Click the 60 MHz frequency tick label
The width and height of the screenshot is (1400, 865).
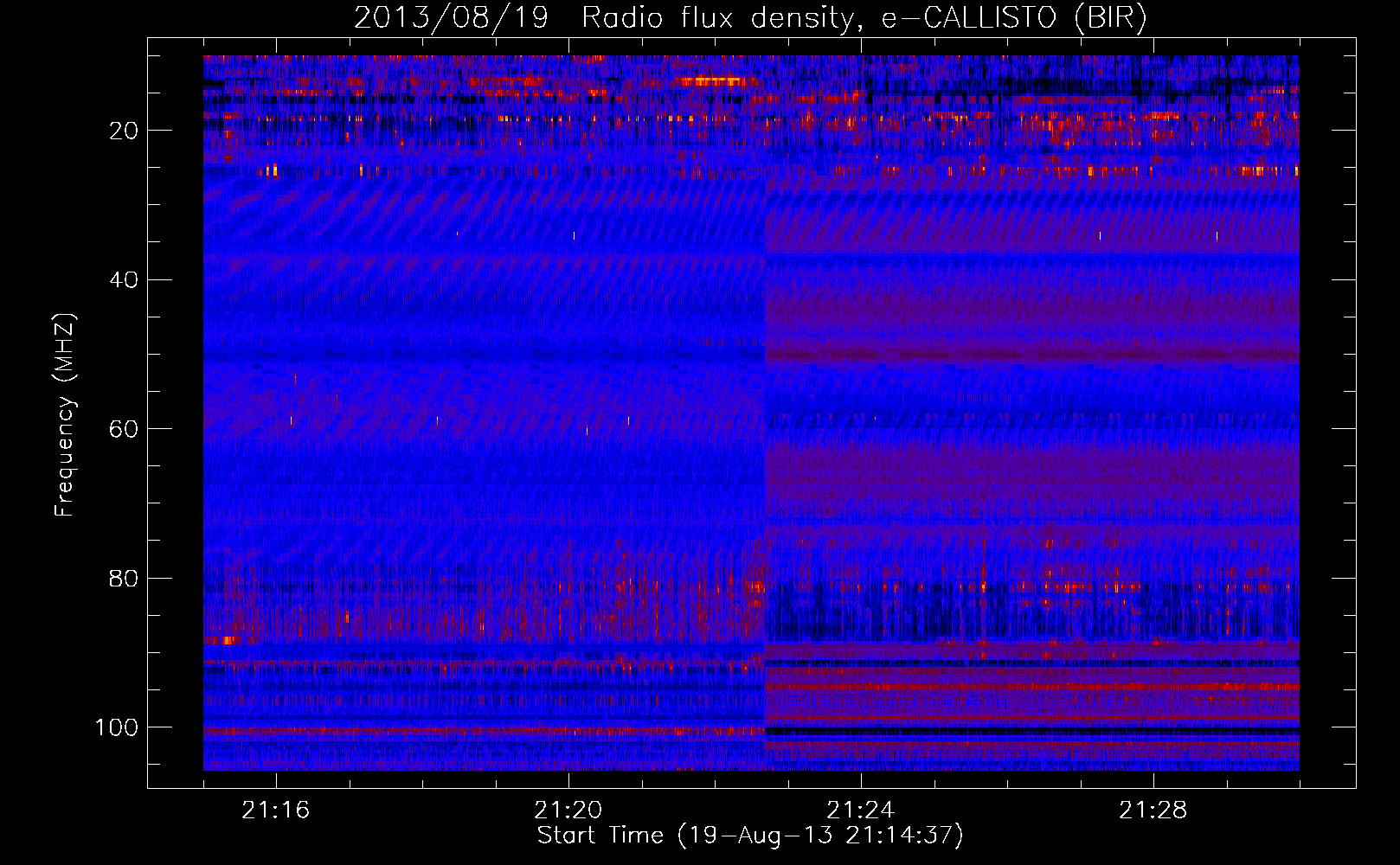(125, 429)
